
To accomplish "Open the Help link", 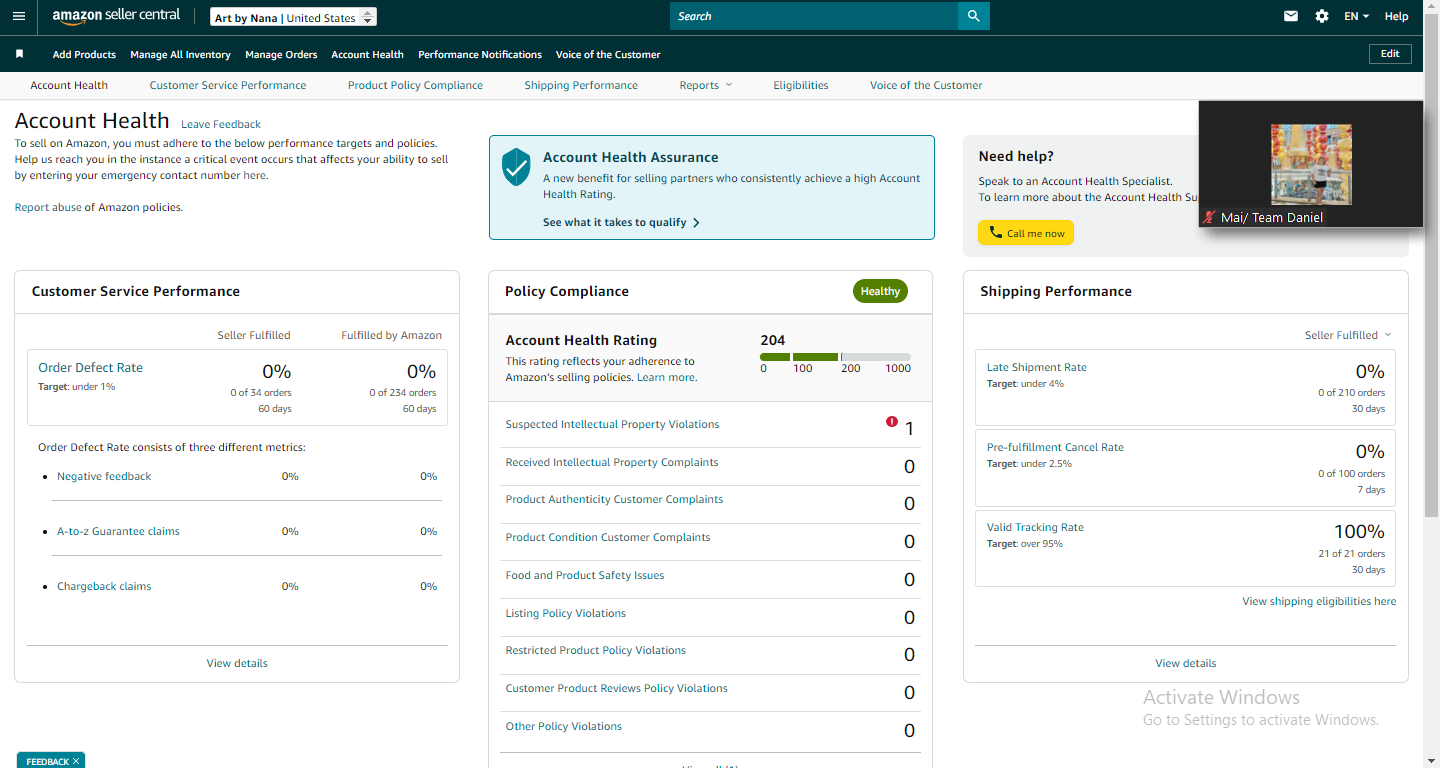I will point(1396,16).
